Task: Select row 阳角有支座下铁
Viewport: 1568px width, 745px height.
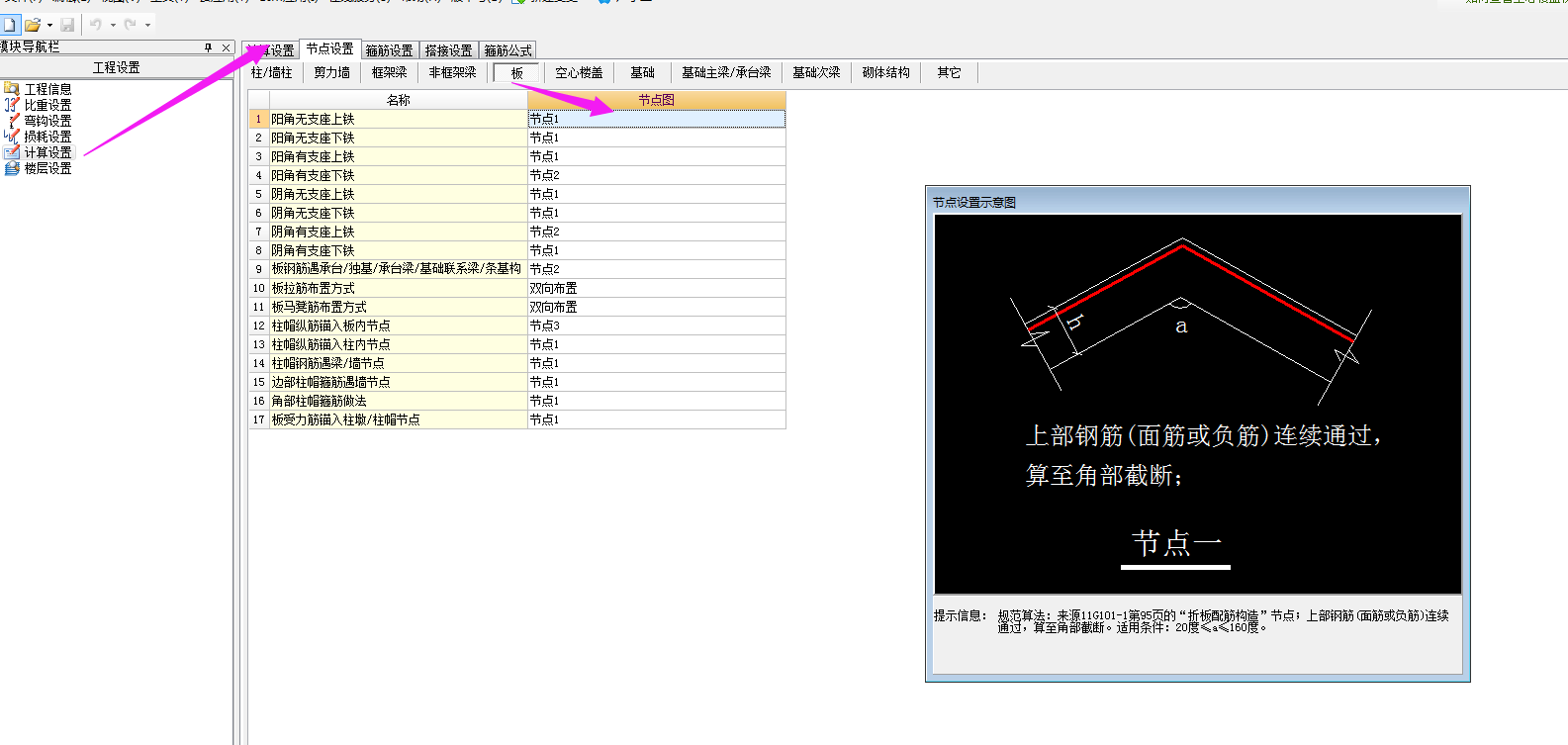Action: click(517, 175)
